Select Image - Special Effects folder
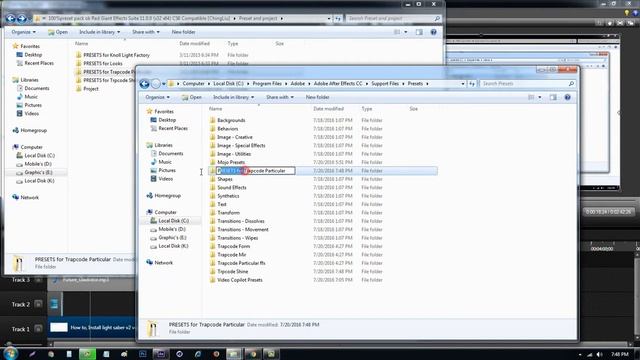The image size is (640, 360). [x=241, y=145]
